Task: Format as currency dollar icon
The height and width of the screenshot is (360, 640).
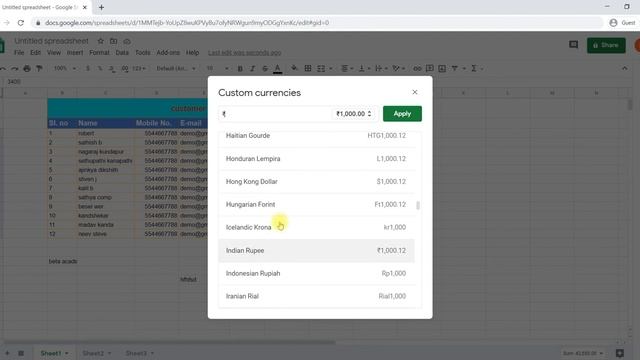Action: (x=88, y=69)
